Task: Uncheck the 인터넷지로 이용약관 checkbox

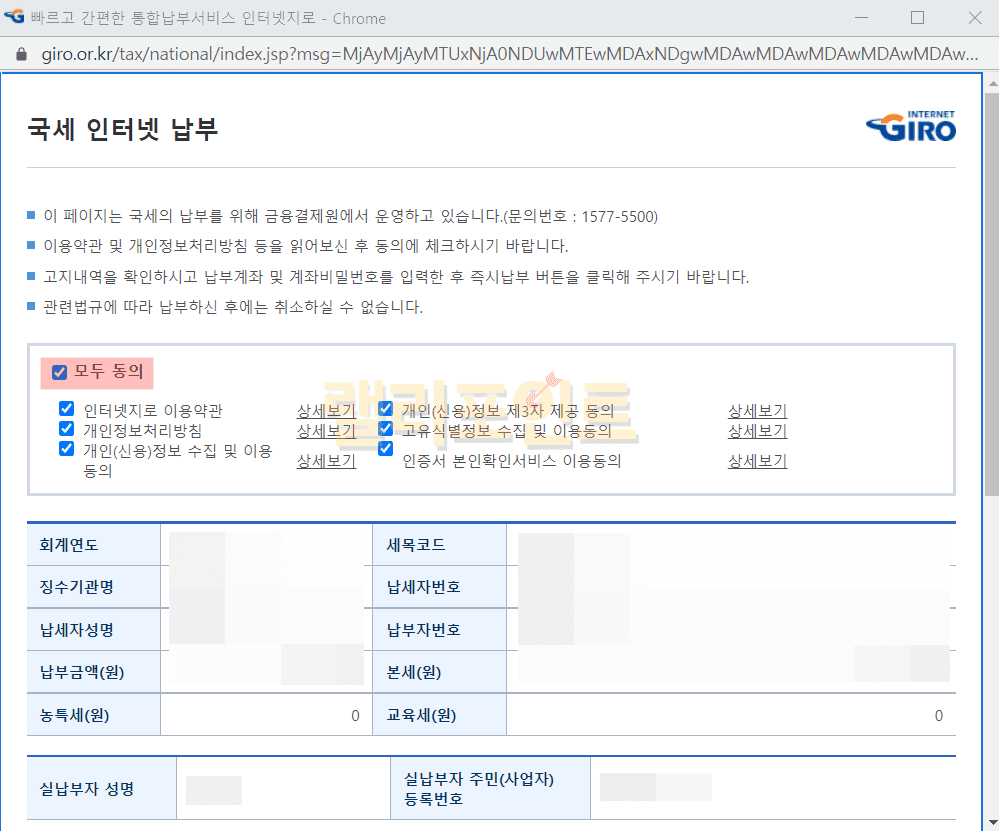Action: [x=67, y=409]
